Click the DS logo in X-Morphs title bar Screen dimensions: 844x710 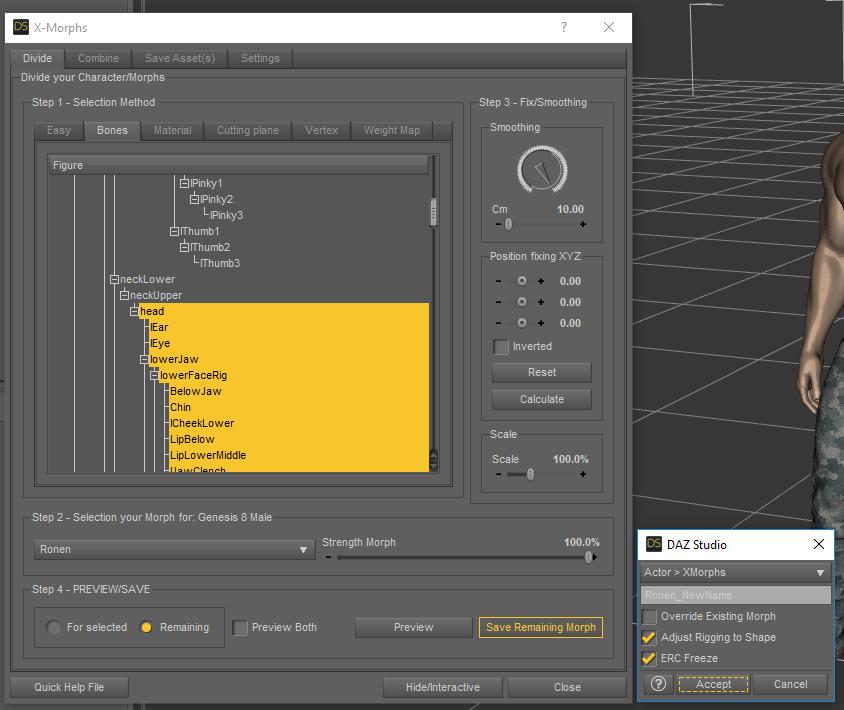20,27
